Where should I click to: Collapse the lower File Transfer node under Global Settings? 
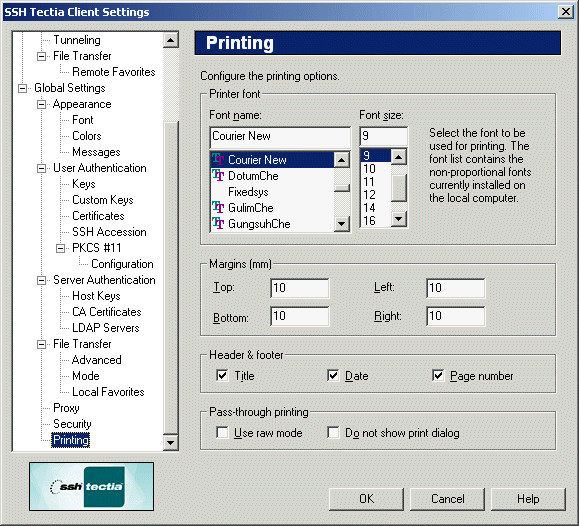tap(42, 344)
